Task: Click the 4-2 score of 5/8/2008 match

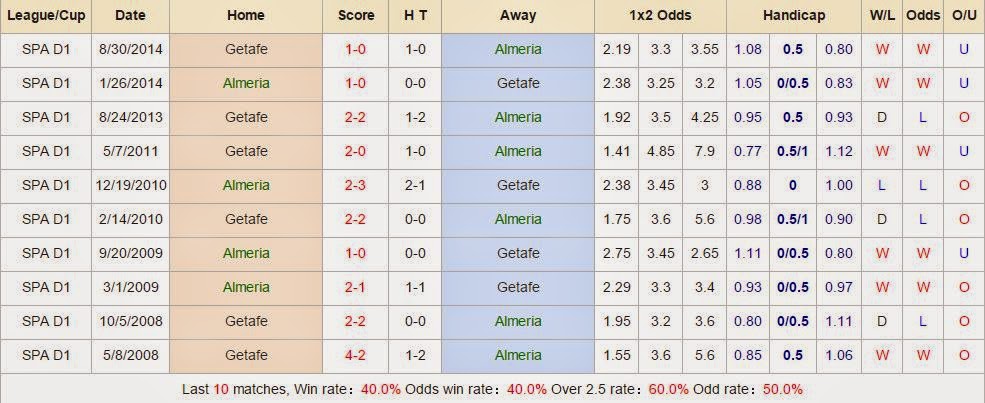Action: [x=355, y=355]
